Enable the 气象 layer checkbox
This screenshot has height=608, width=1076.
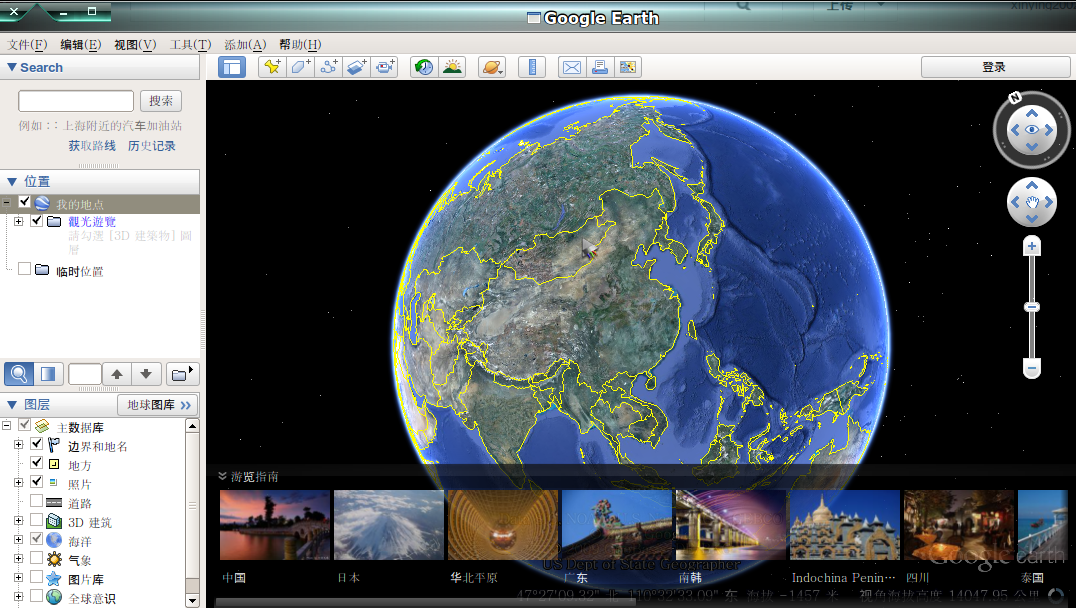tap(37, 559)
